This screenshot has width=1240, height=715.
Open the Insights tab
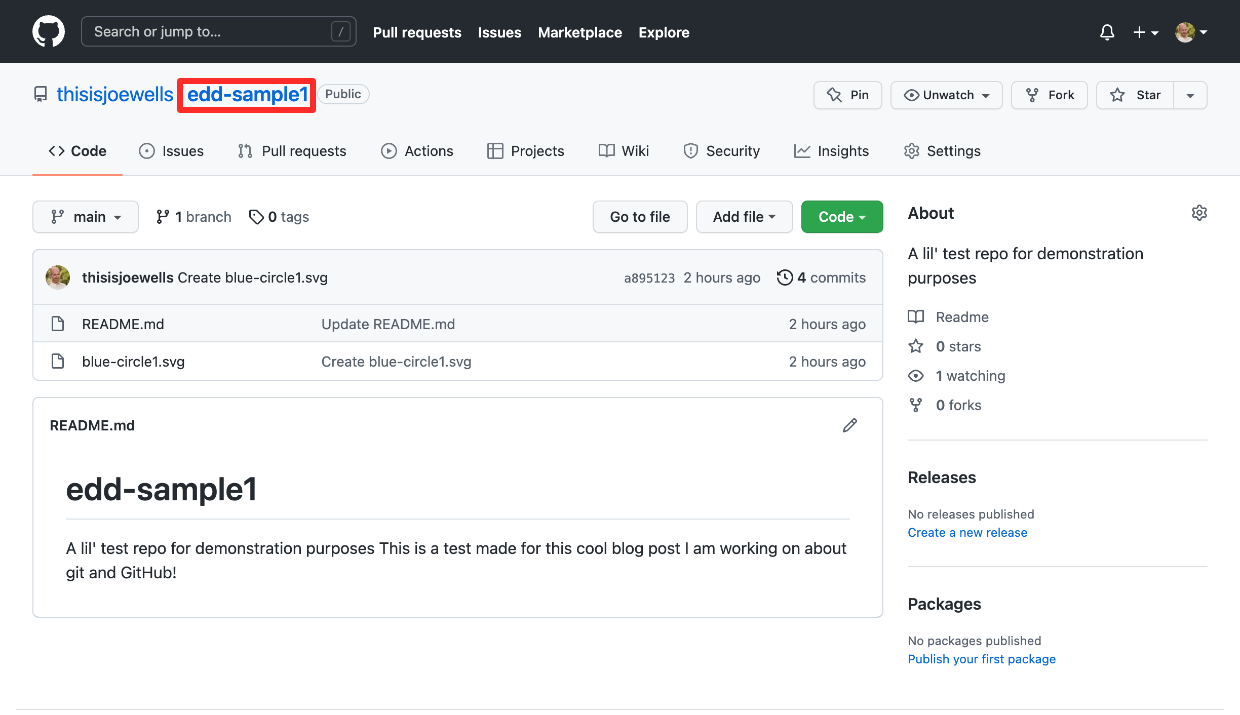point(831,151)
